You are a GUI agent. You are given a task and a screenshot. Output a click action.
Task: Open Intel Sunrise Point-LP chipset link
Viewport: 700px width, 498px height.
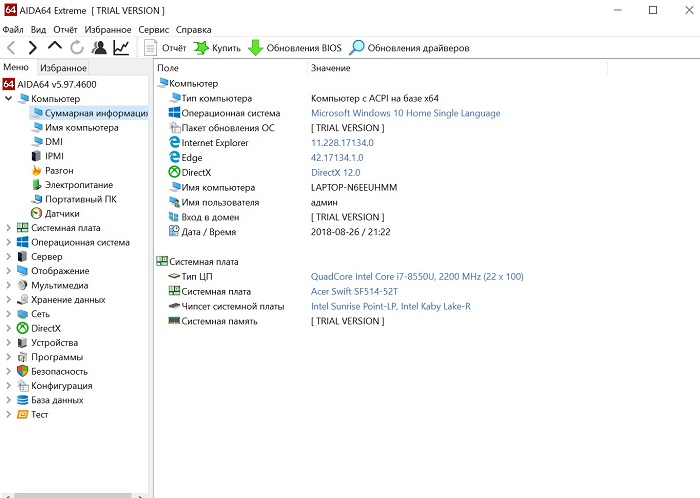tap(391, 306)
